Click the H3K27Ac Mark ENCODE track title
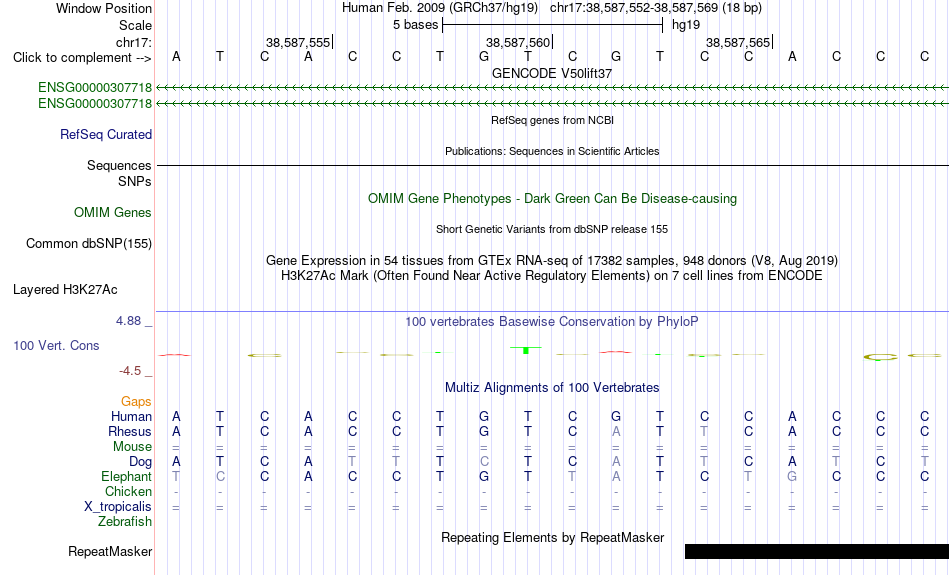Image resolution: width=950 pixels, height=575 pixels. coord(552,276)
